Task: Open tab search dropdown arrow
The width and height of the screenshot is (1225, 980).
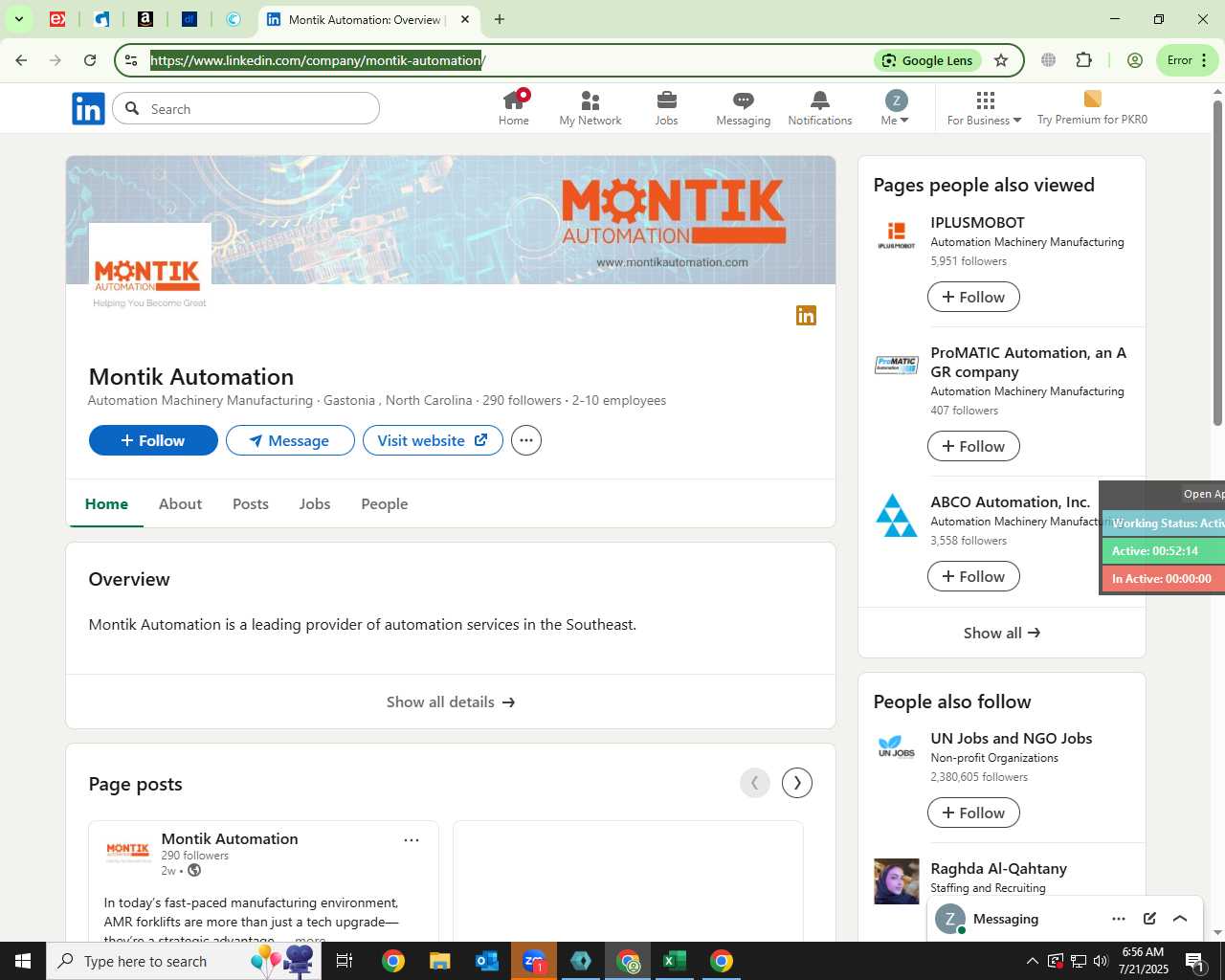Action: pyautogui.click(x=18, y=19)
